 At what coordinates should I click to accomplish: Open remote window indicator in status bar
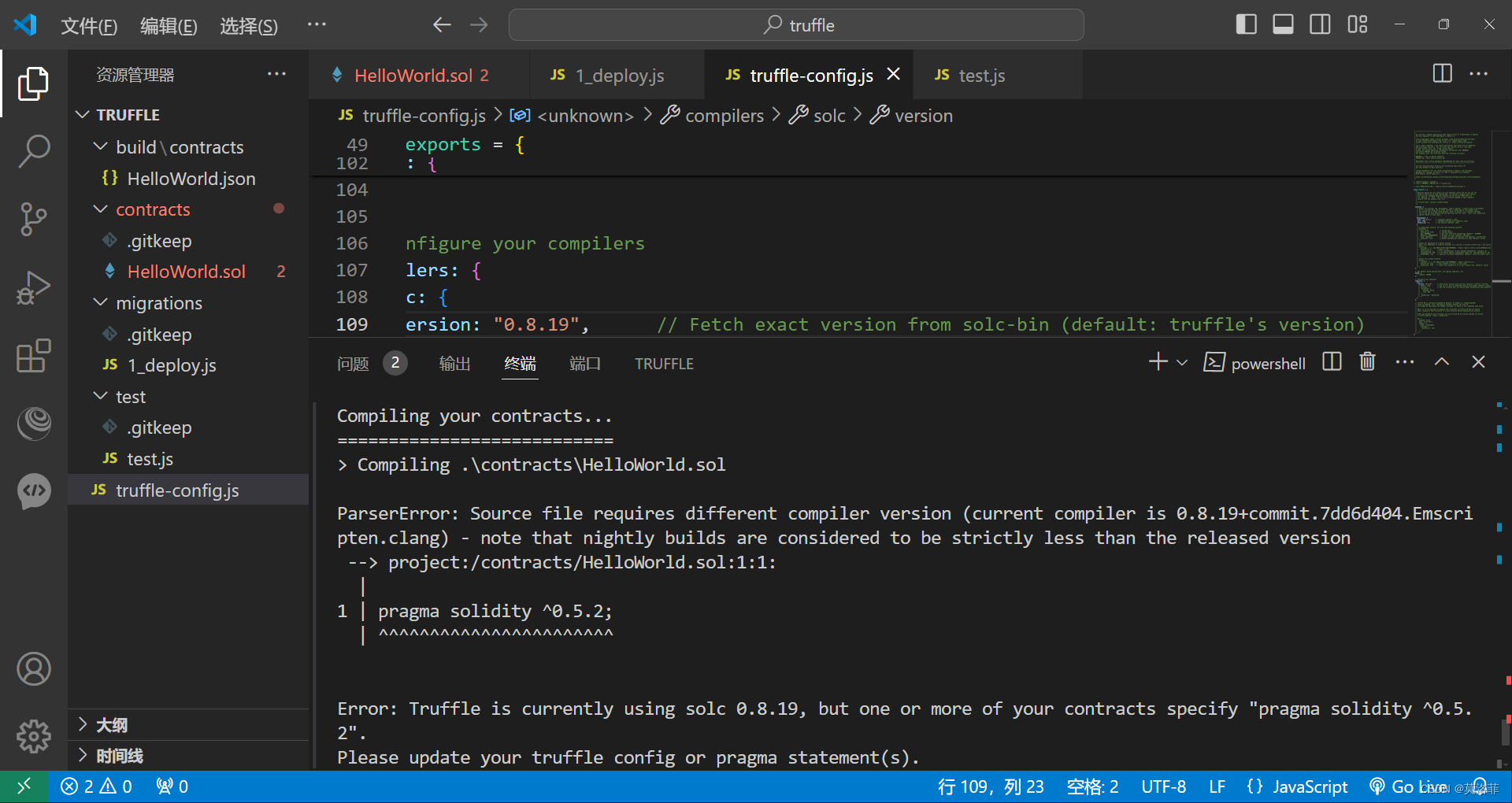point(24,786)
